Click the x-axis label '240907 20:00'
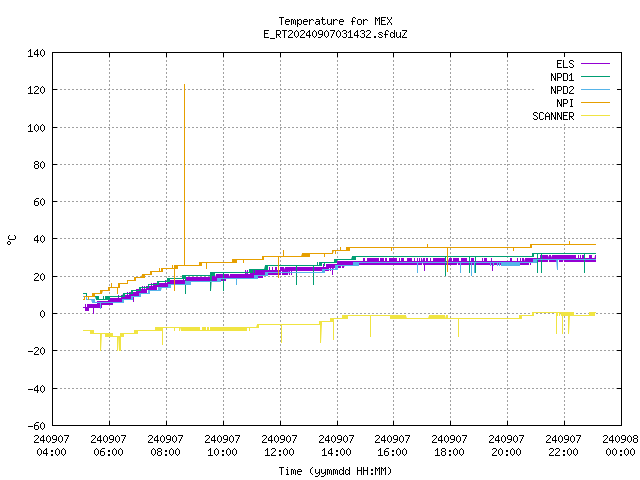 point(507,446)
